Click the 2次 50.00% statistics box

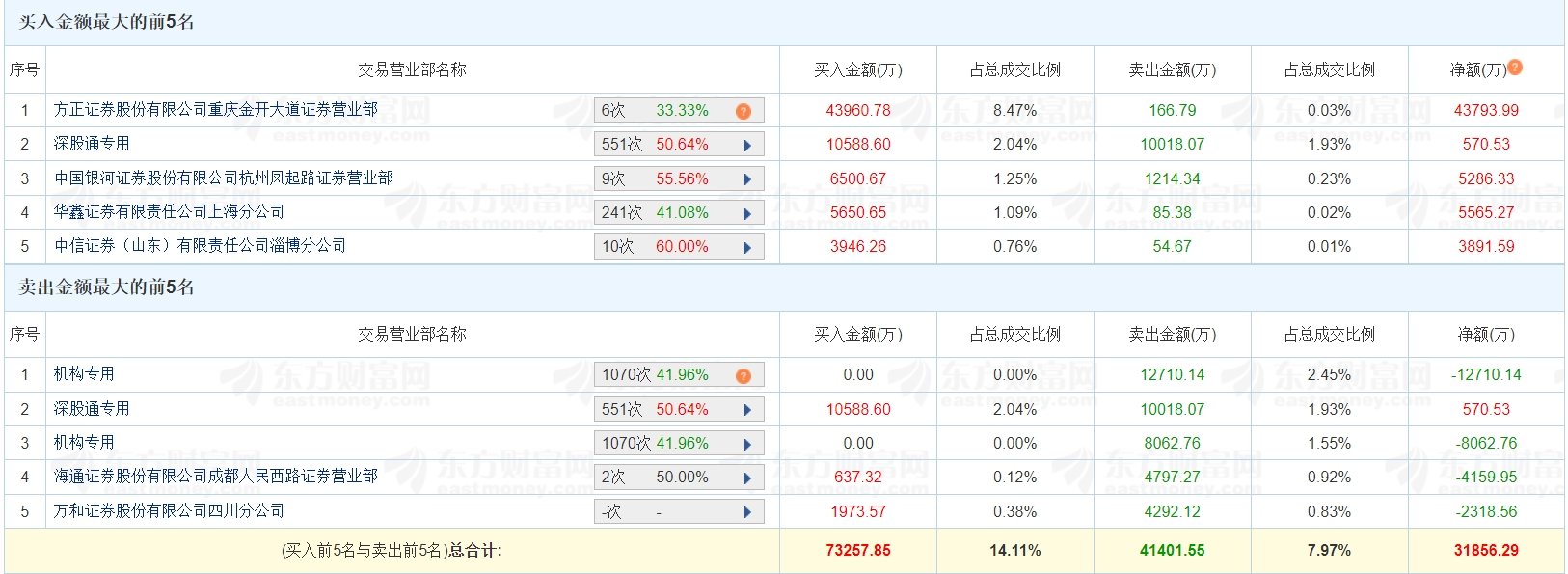tap(665, 478)
